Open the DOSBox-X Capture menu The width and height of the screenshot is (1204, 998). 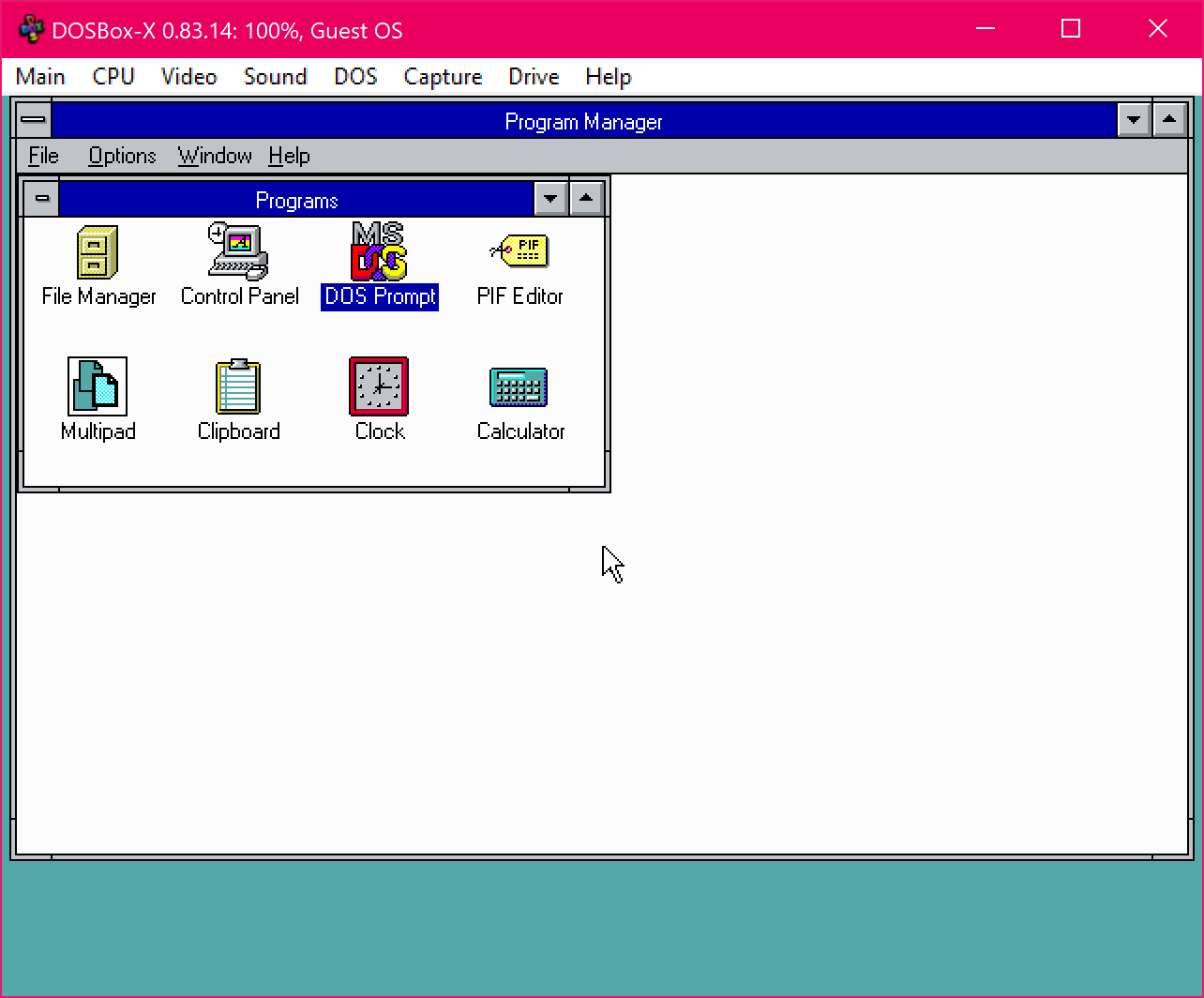443,77
